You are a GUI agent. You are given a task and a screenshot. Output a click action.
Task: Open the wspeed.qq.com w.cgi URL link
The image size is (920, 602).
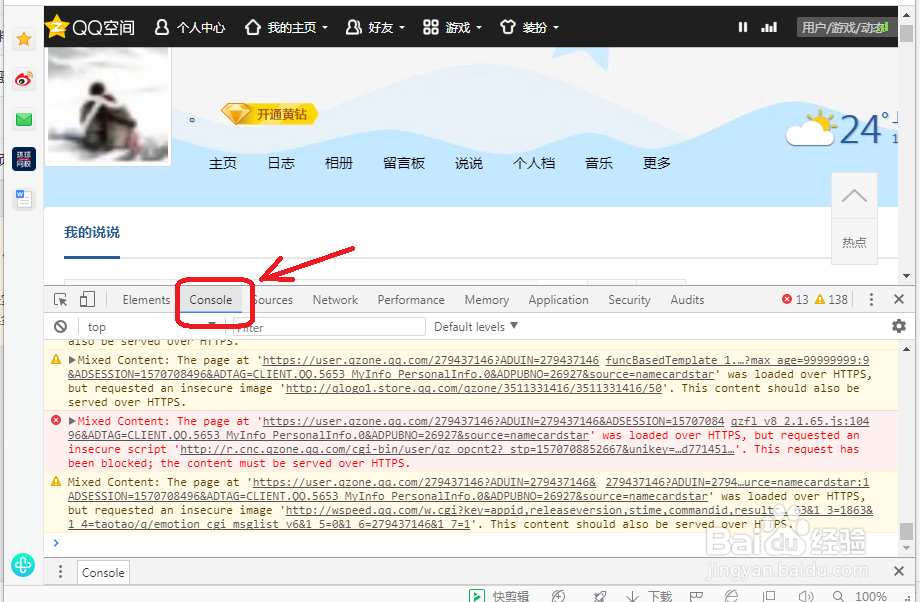pos(471,517)
